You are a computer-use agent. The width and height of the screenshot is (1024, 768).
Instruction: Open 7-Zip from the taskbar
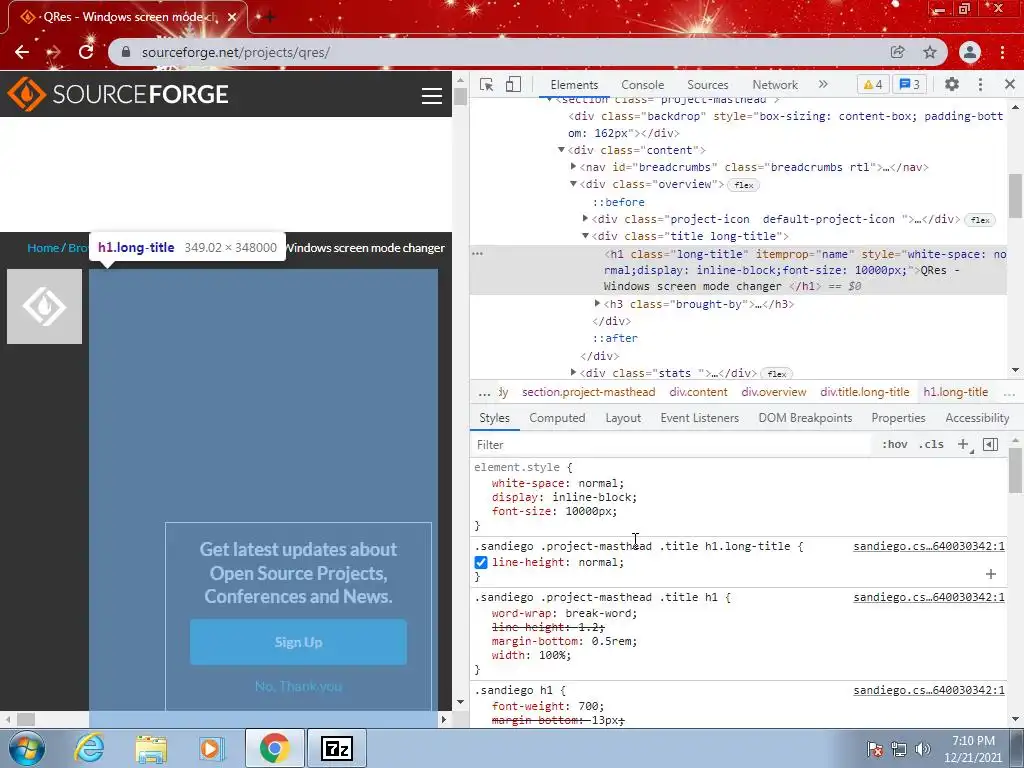tap(337, 748)
